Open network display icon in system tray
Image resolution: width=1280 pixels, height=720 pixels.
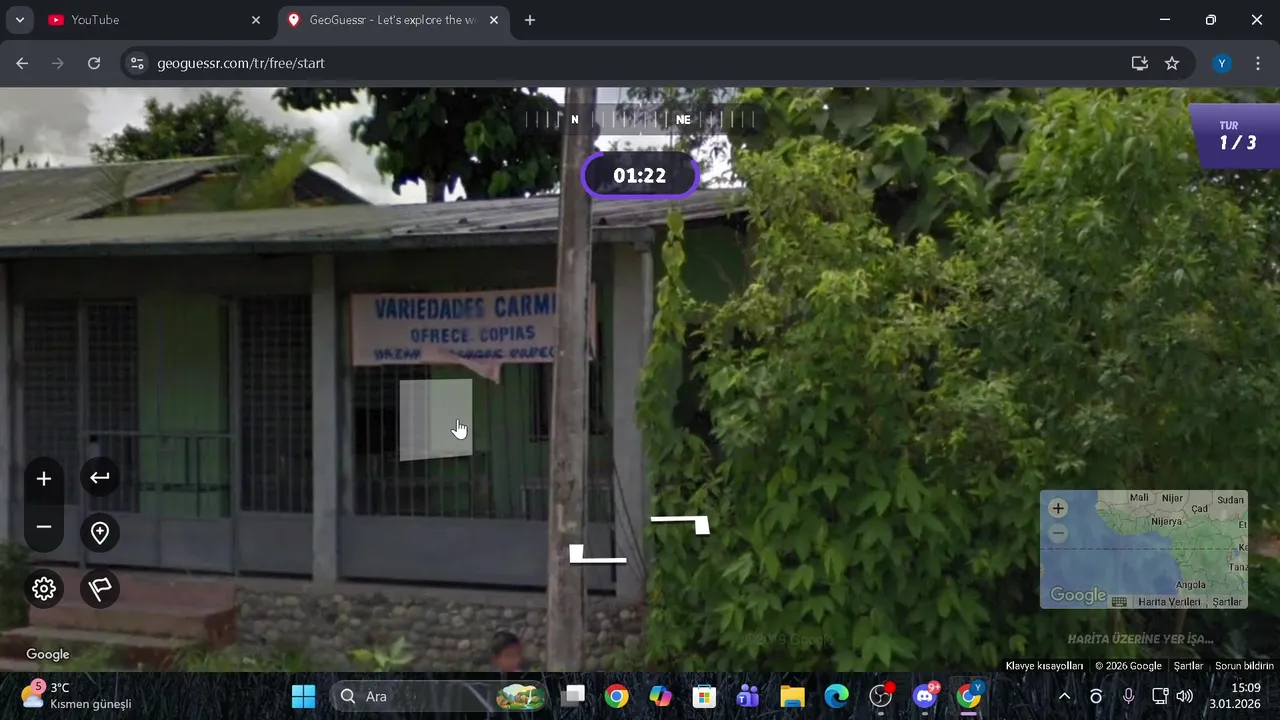[1160, 696]
